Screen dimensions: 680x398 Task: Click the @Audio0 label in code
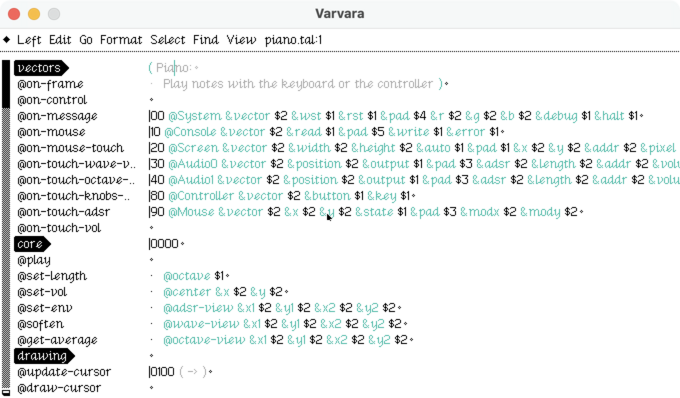click(x=193, y=164)
